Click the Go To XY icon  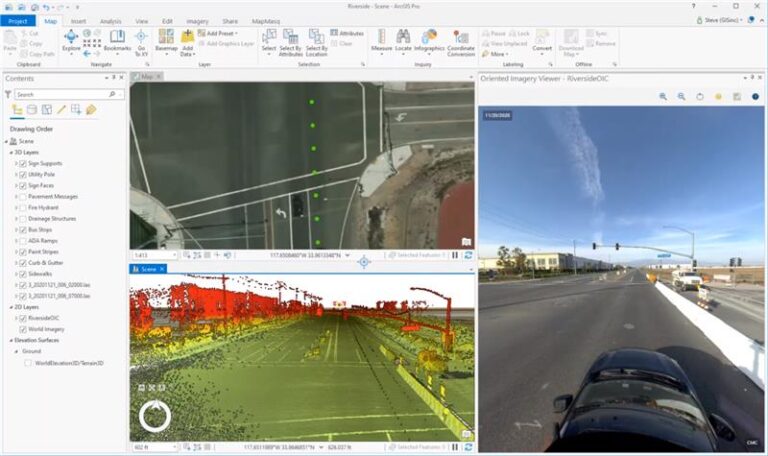tap(141, 40)
